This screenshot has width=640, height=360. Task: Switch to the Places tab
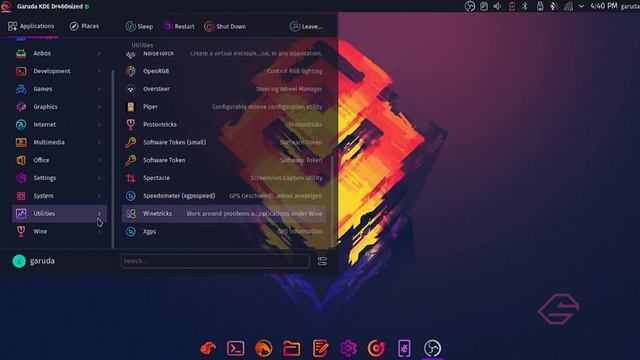[x=84, y=26]
